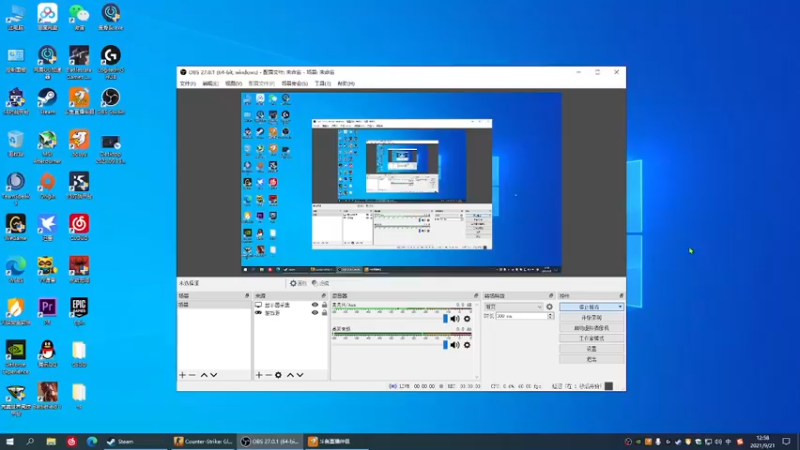Open MSI Afterburner desktop shortcut
Image resolution: width=800 pixels, height=450 pixels.
click(47, 147)
